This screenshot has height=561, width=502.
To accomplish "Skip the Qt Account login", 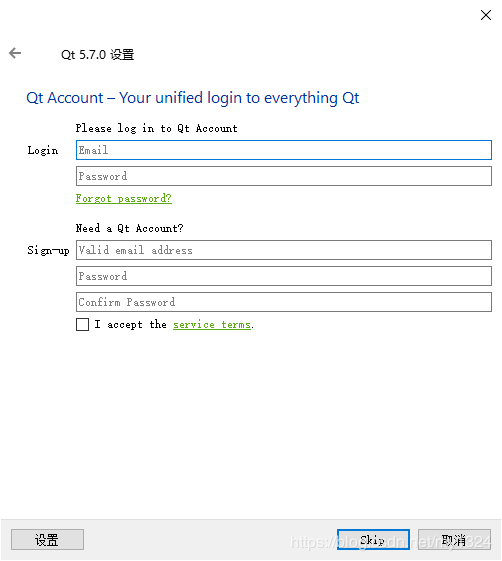I will click(x=373, y=540).
